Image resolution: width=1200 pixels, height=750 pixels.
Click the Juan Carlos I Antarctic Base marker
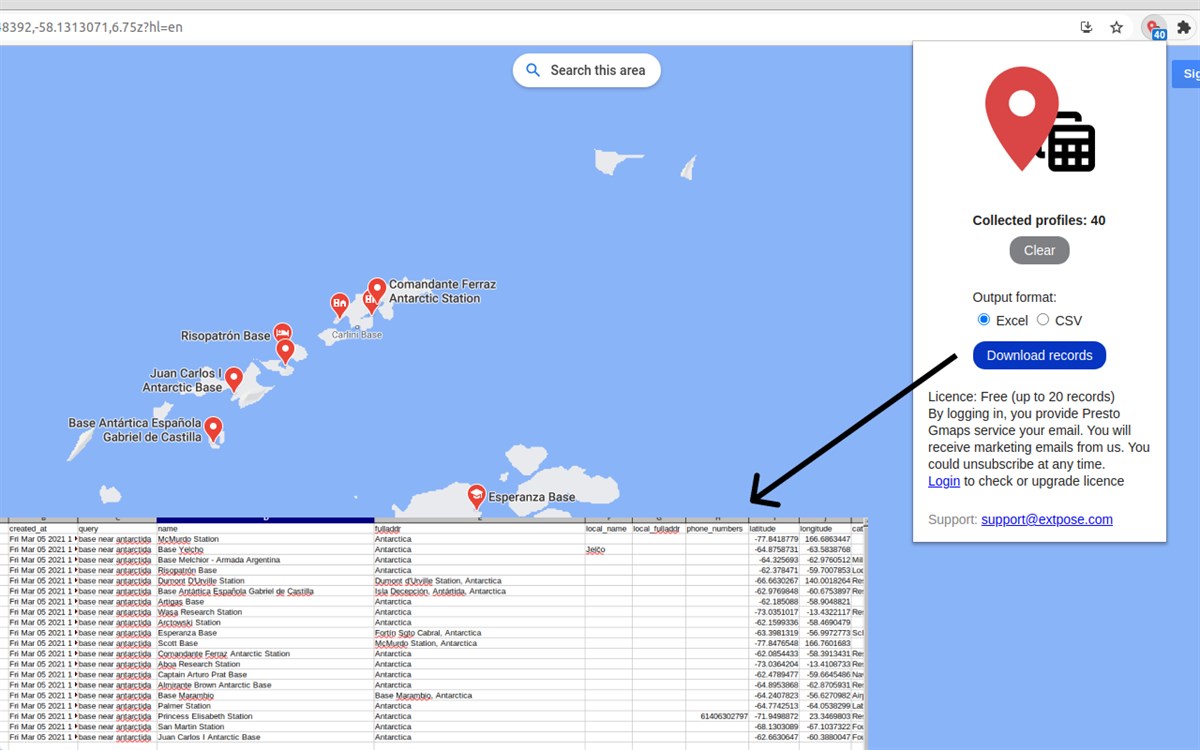pyautogui.click(x=233, y=379)
